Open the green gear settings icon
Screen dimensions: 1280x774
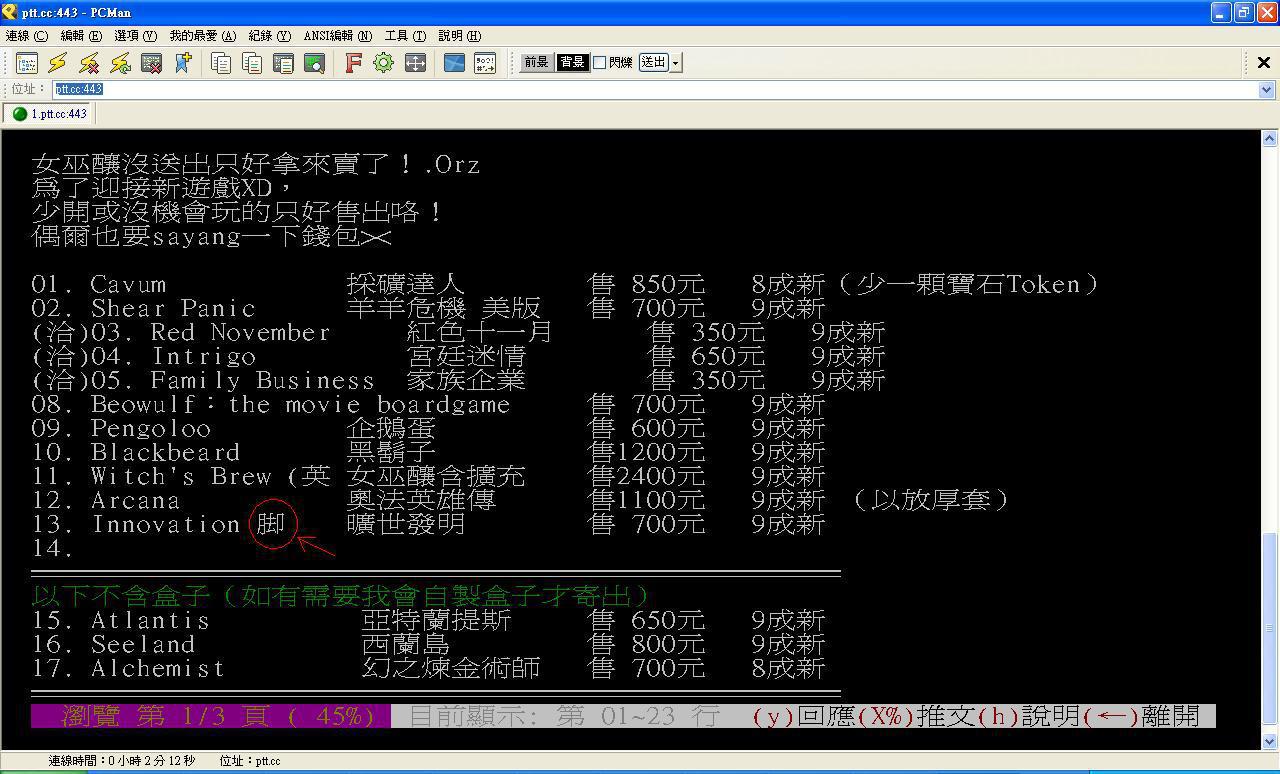[383, 63]
